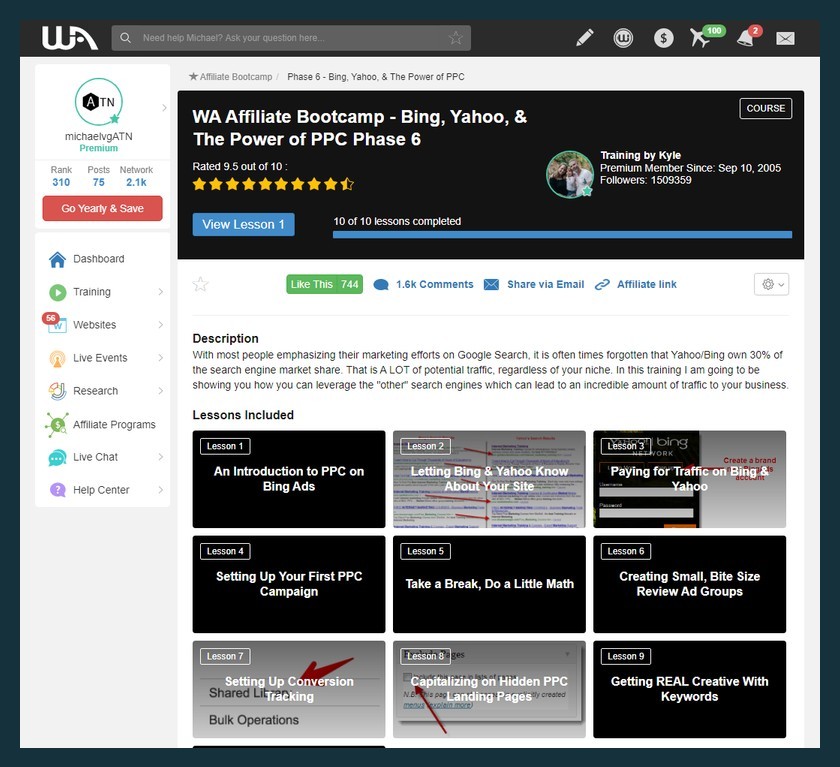Expand the Help Center chevron
840x767 pixels.
160,490
